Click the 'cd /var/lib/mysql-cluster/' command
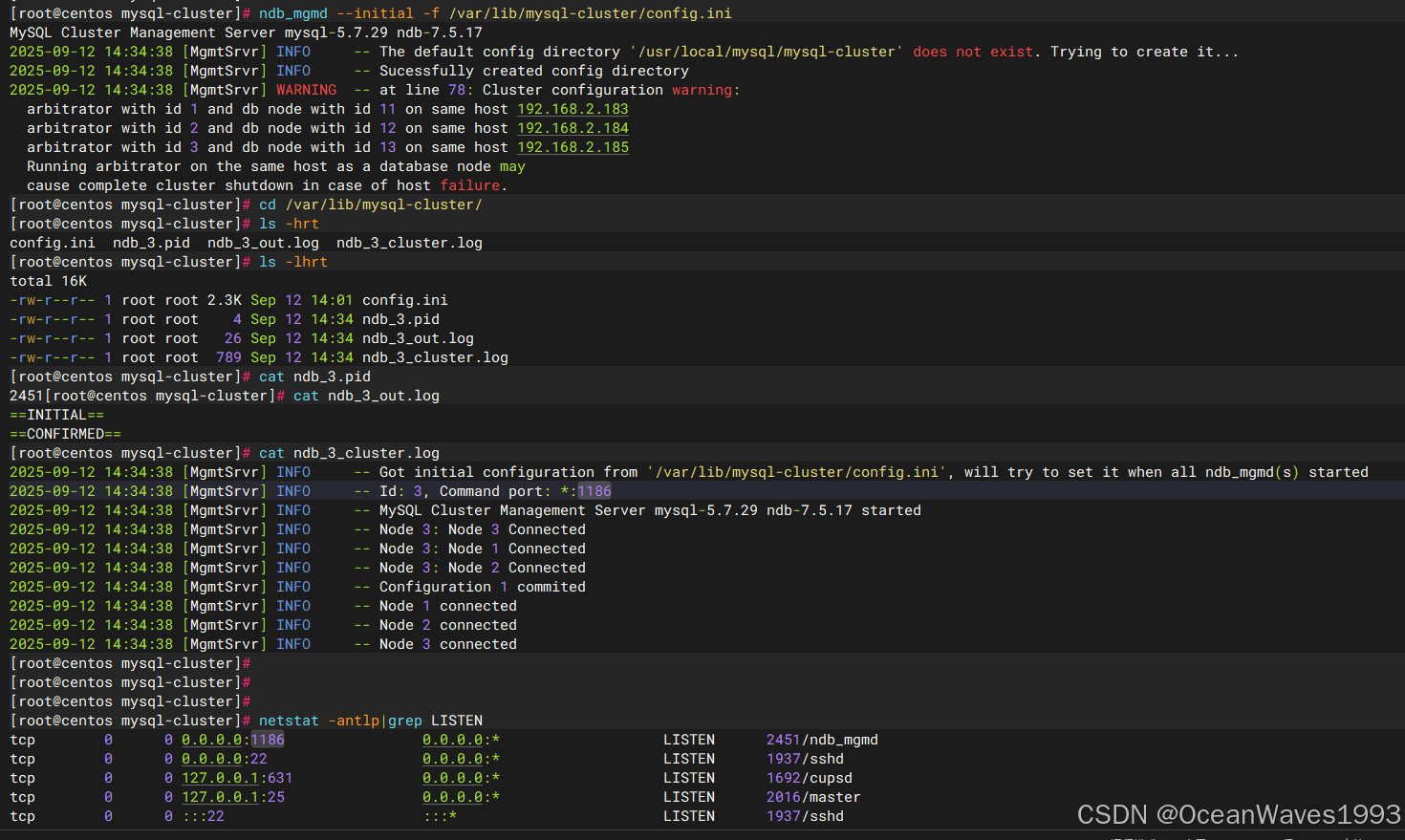Image resolution: width=1405 pixels, height=840 pixels. coord(371,205)
